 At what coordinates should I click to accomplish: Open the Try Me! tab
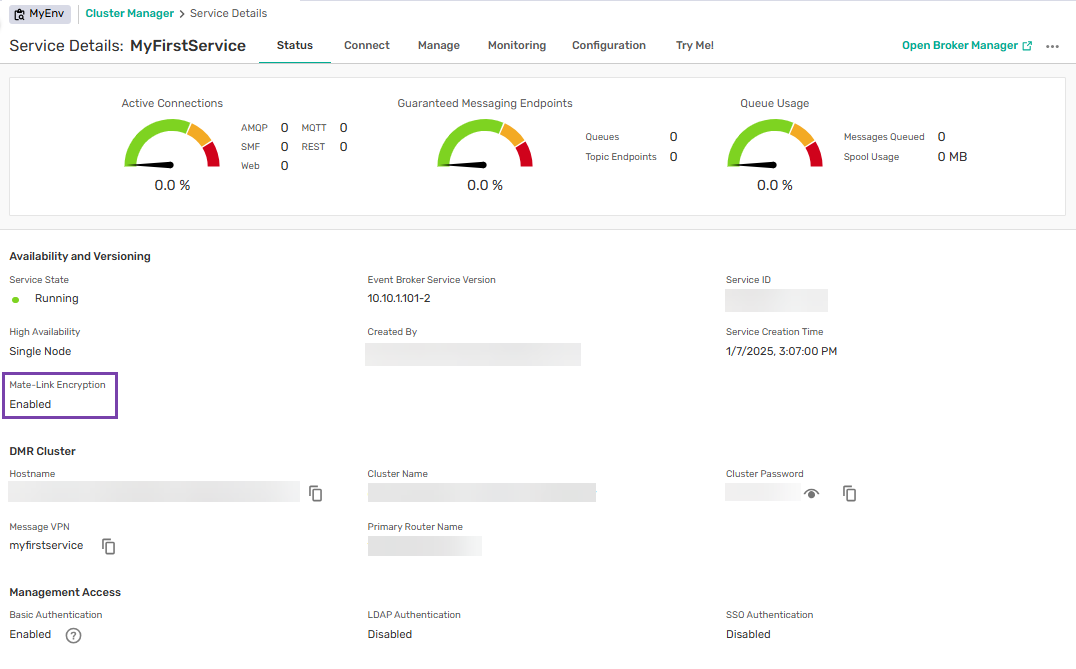coord(694,46)
